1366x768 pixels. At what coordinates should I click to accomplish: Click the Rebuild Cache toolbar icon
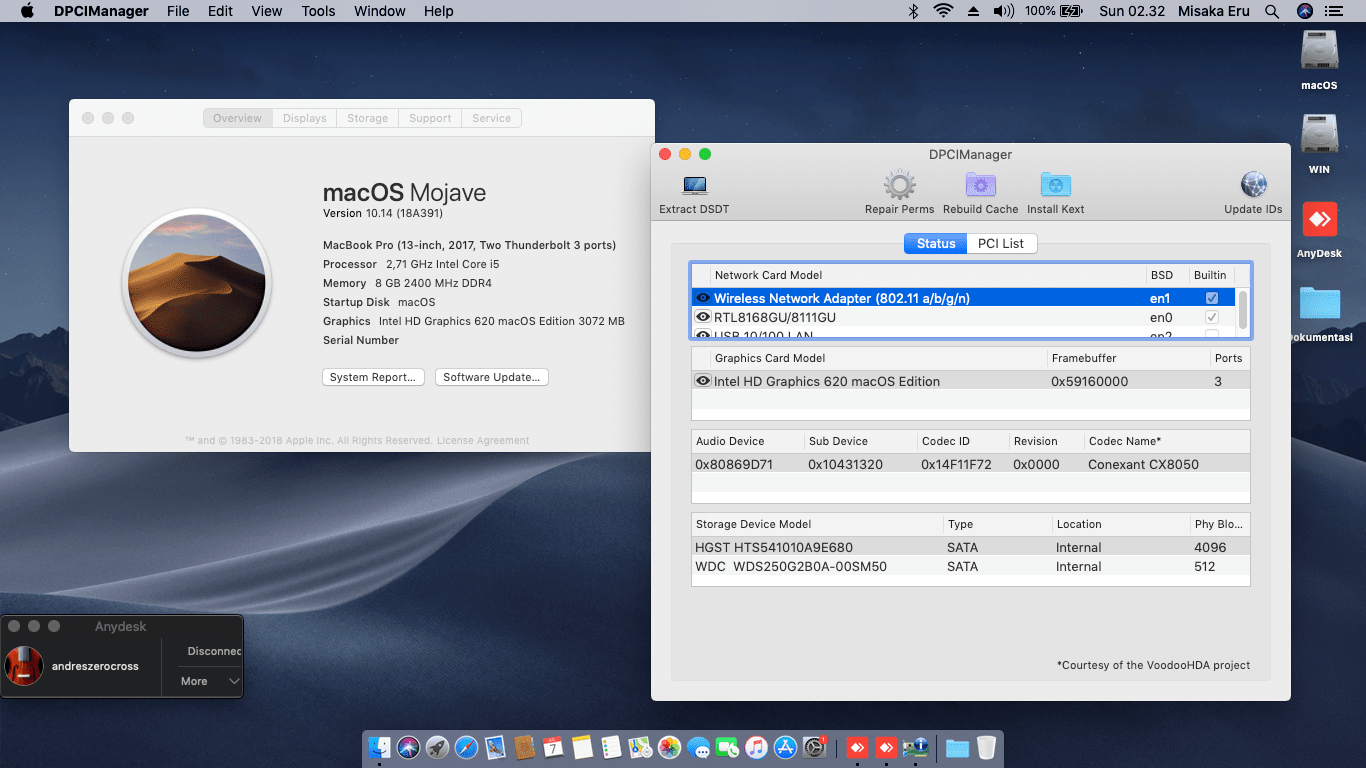point(980,185)
